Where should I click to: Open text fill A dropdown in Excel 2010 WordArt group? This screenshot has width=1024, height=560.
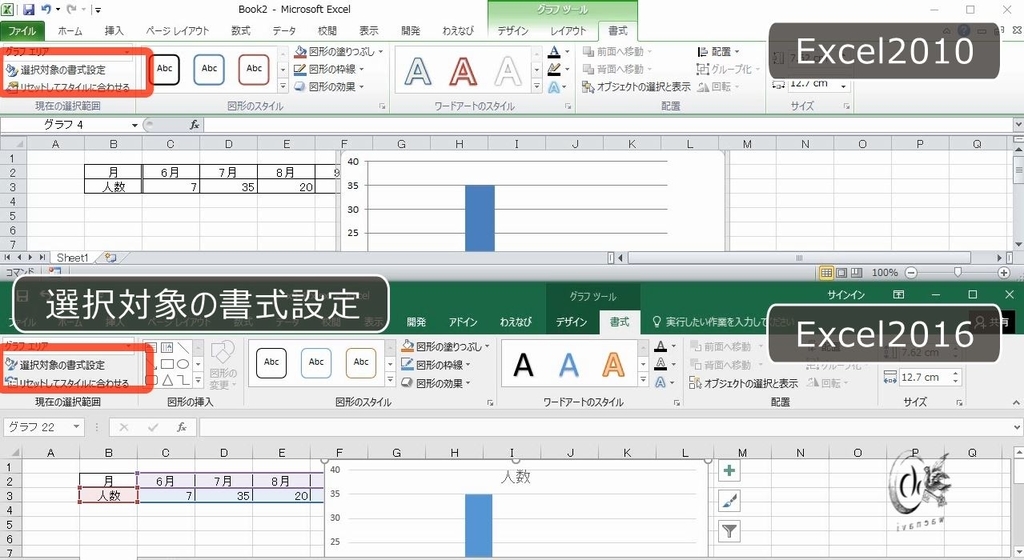pos(567,52)
